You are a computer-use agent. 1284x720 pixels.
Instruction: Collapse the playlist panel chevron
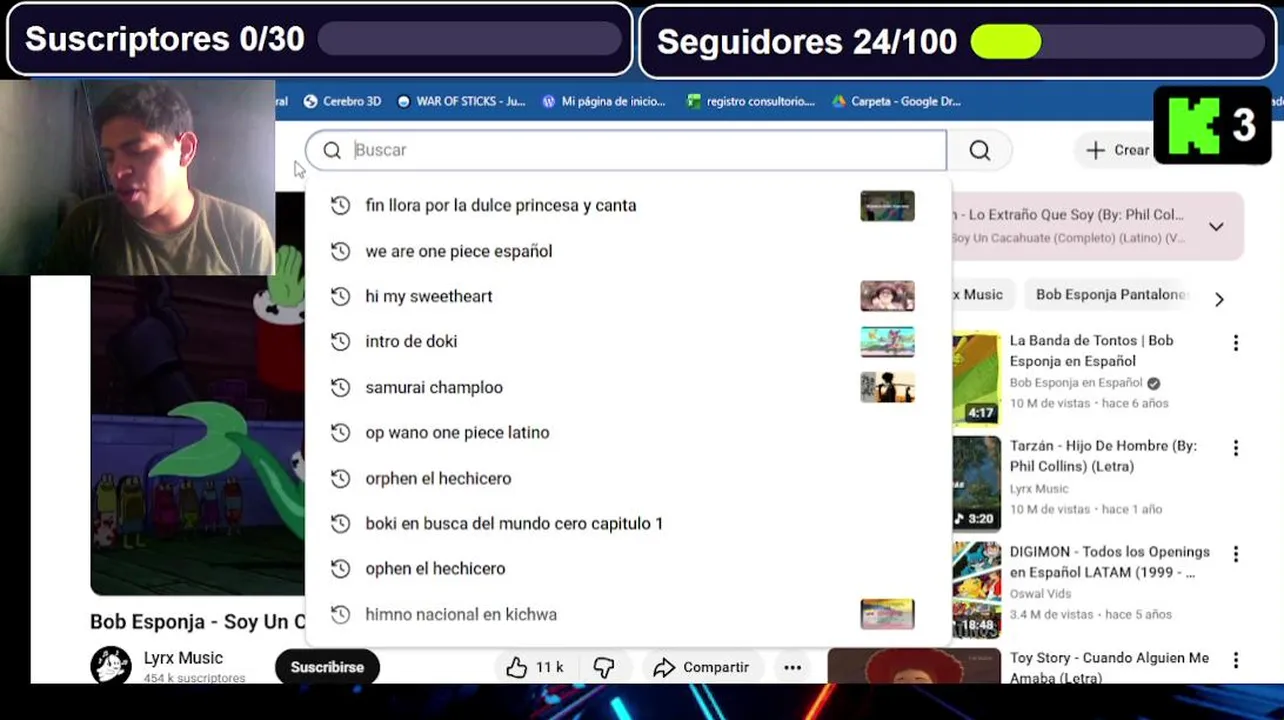click(1216, 227)
